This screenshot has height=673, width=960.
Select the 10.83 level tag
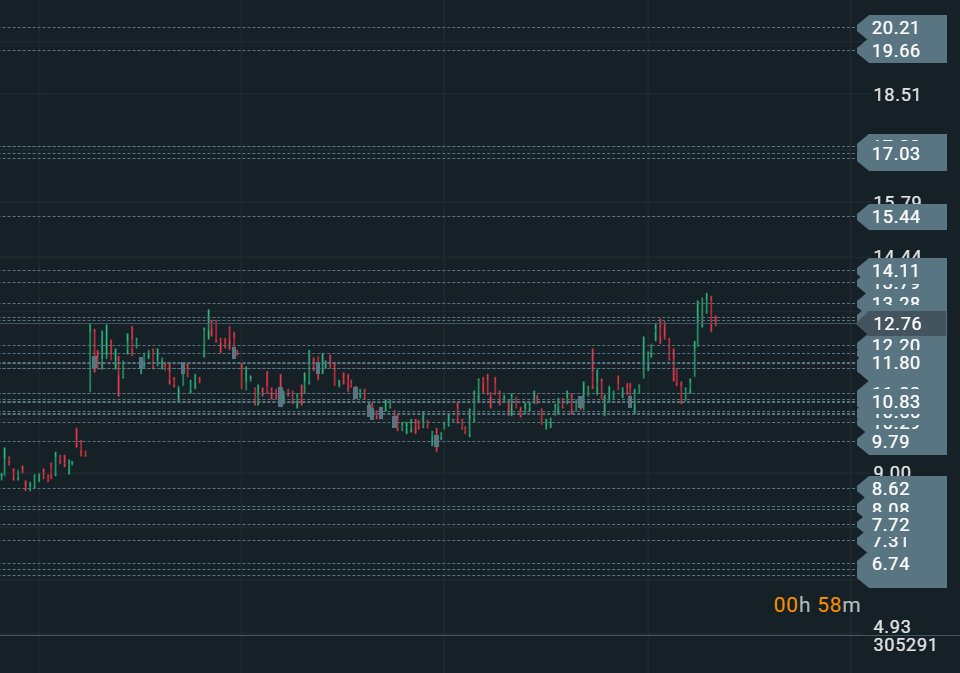(x=901, y=401)
